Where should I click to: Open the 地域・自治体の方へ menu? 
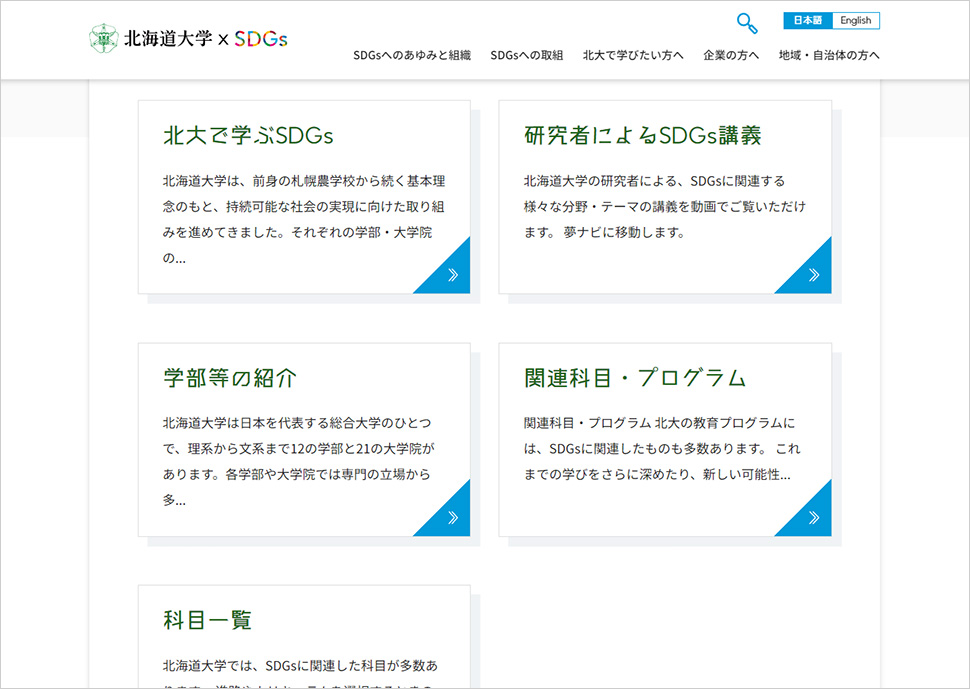pyautogui.click(x=828, y=55)
